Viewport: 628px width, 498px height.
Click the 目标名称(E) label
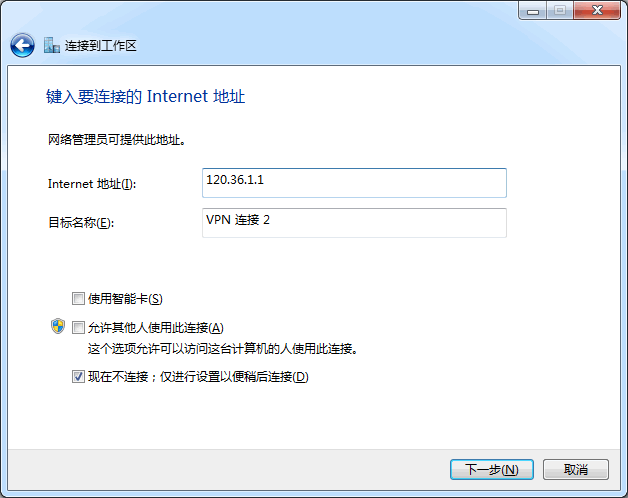click(x=81, y=222)
